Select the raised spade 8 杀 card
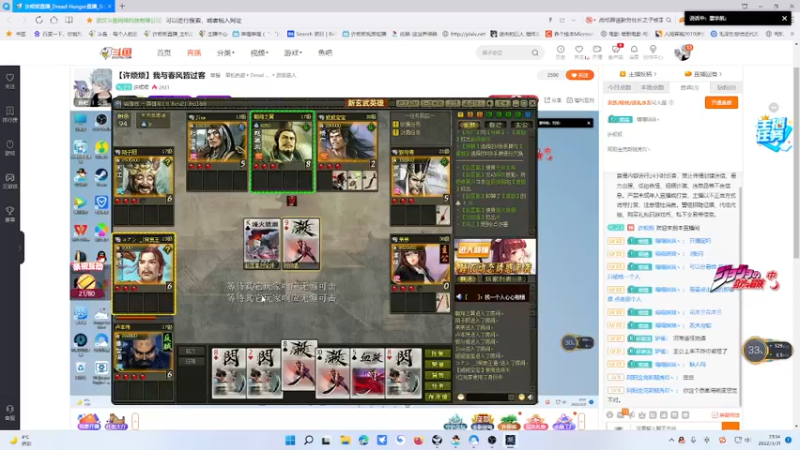The height and width of the screenshot is (450, 800). point(299,364)
